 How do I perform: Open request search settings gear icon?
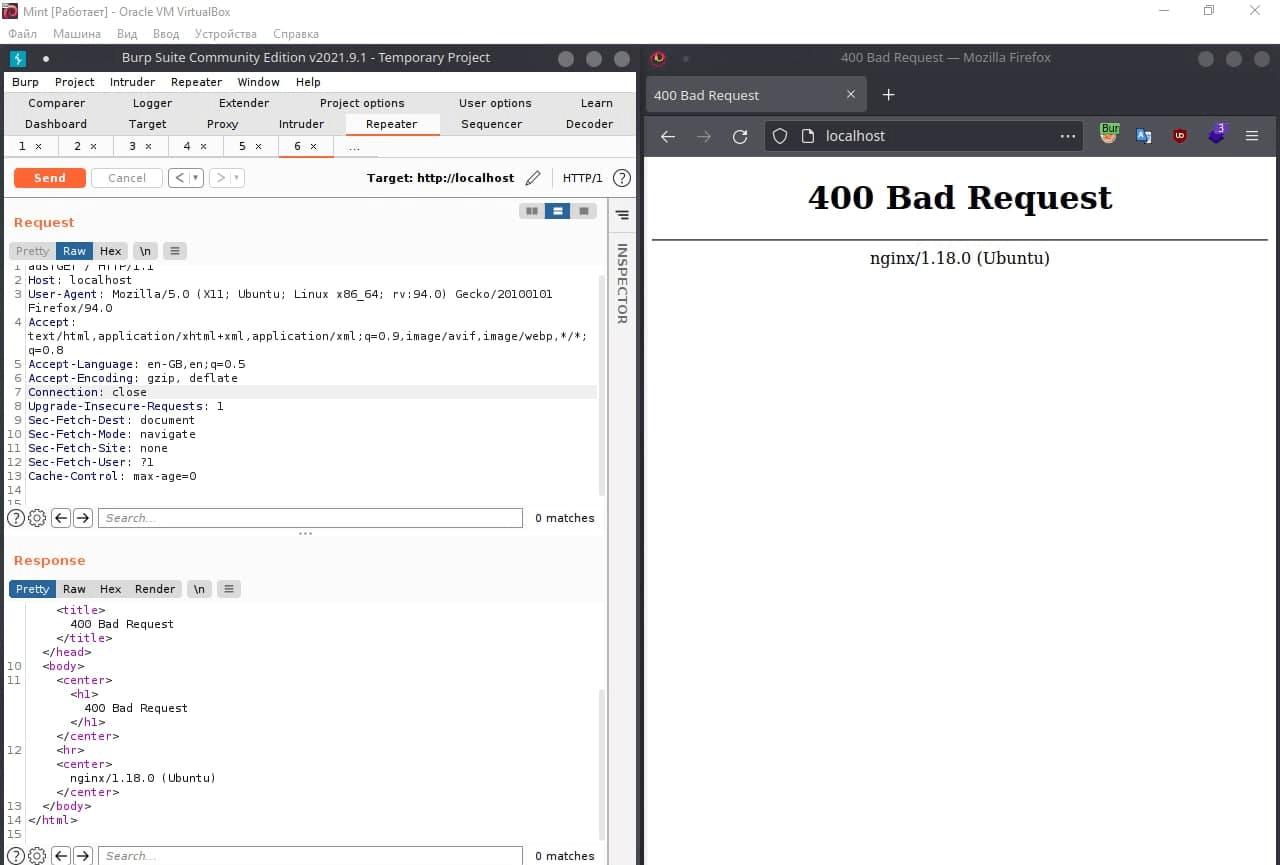pyautogui.click(x=37, y=518)
